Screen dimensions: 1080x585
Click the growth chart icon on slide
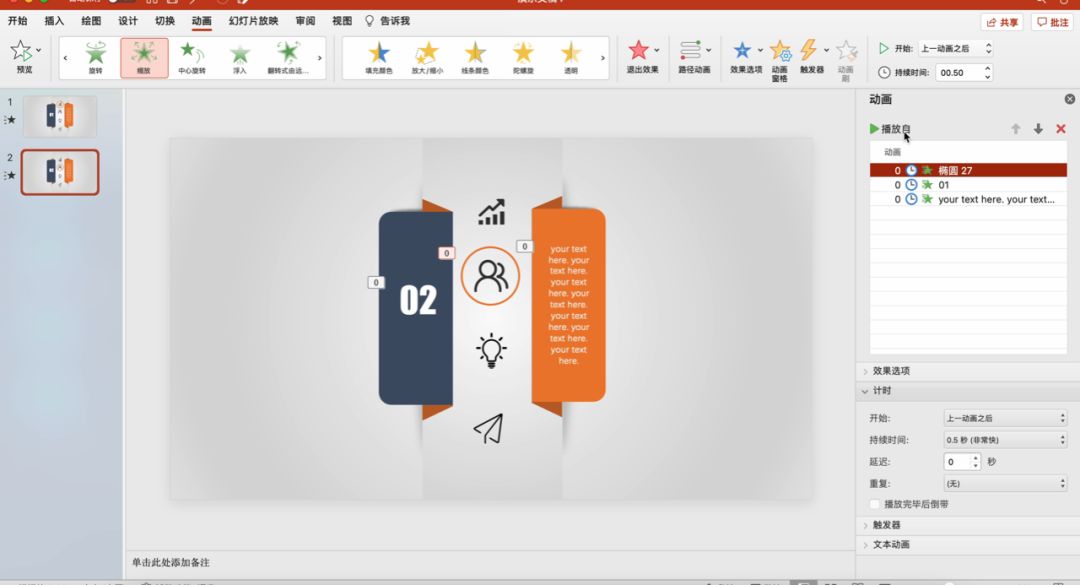point(492,212)
